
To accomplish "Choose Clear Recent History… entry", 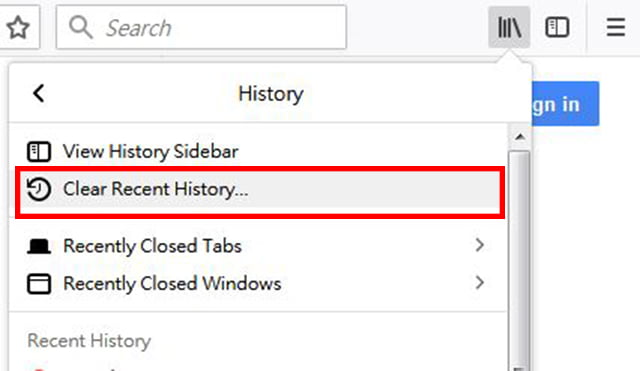I will coord(260,192).
